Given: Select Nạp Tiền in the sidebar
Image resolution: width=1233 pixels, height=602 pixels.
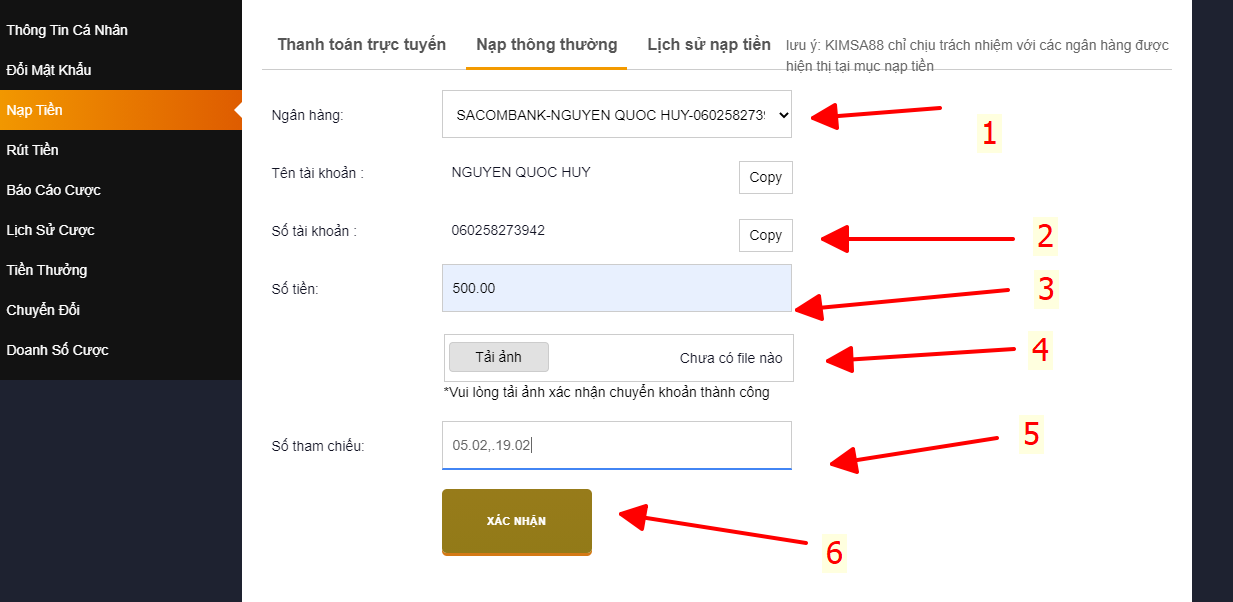Looking at the screenshot, I should point(35,110).
